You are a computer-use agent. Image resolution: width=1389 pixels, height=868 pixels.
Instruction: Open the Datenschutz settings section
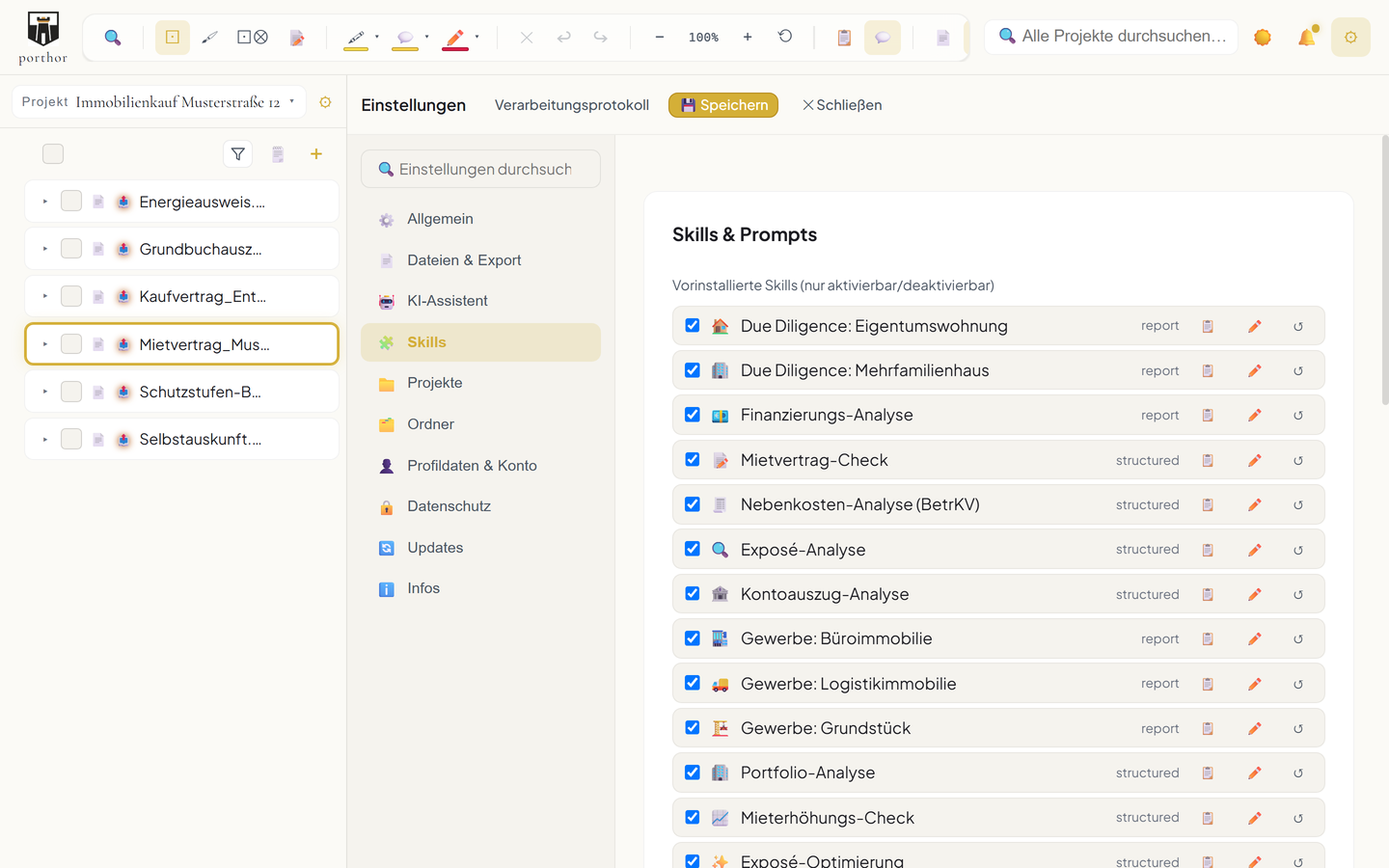click(x=480, y=506)
